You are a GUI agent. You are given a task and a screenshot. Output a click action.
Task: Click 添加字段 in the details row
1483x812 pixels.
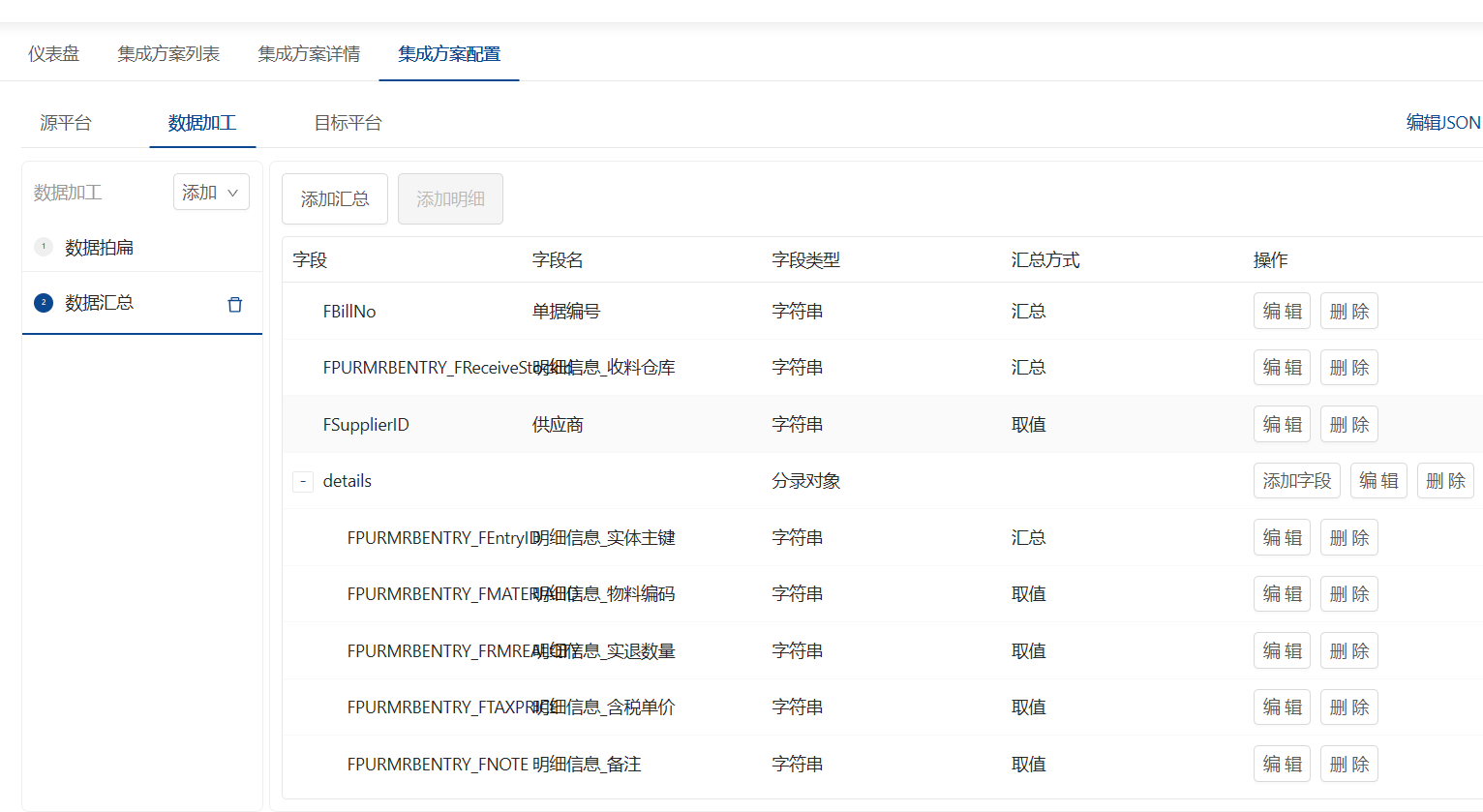point(1296,481)
